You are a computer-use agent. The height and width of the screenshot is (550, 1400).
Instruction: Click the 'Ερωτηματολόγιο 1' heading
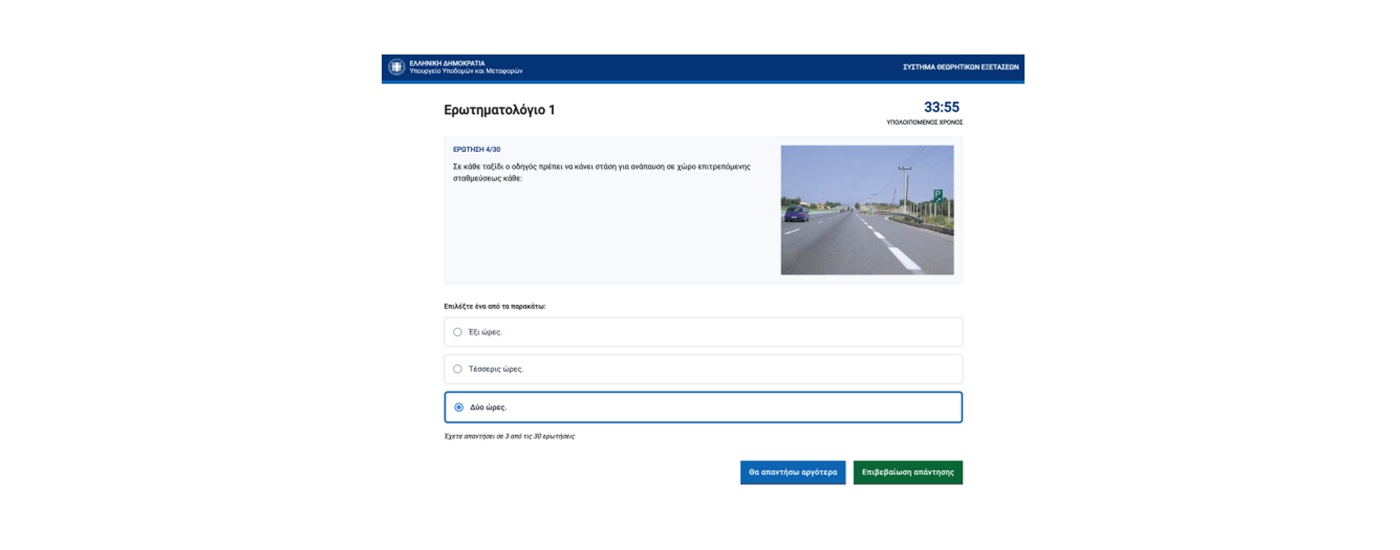[499, 110]
